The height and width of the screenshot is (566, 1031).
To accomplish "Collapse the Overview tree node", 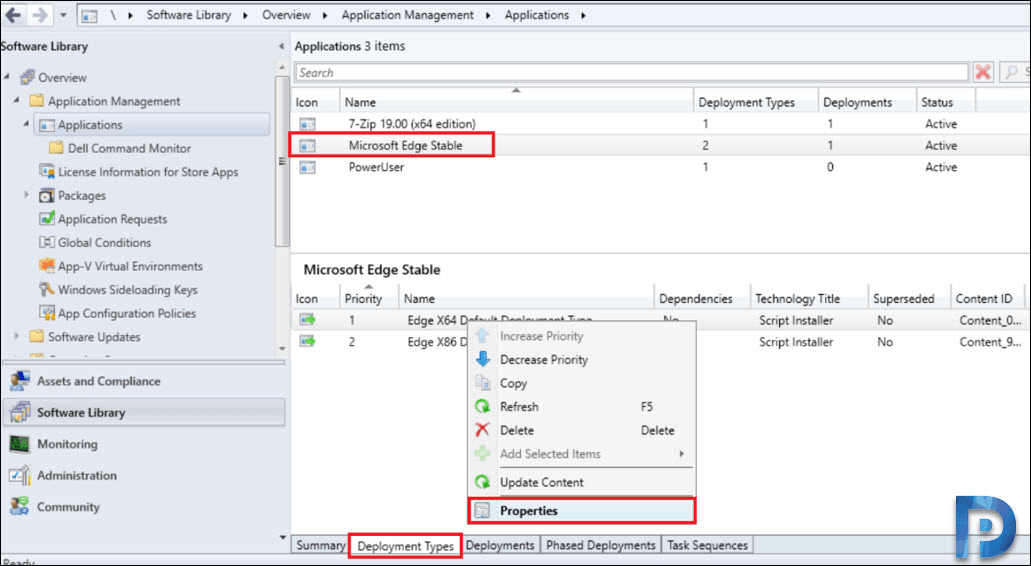I will (8, 78).
